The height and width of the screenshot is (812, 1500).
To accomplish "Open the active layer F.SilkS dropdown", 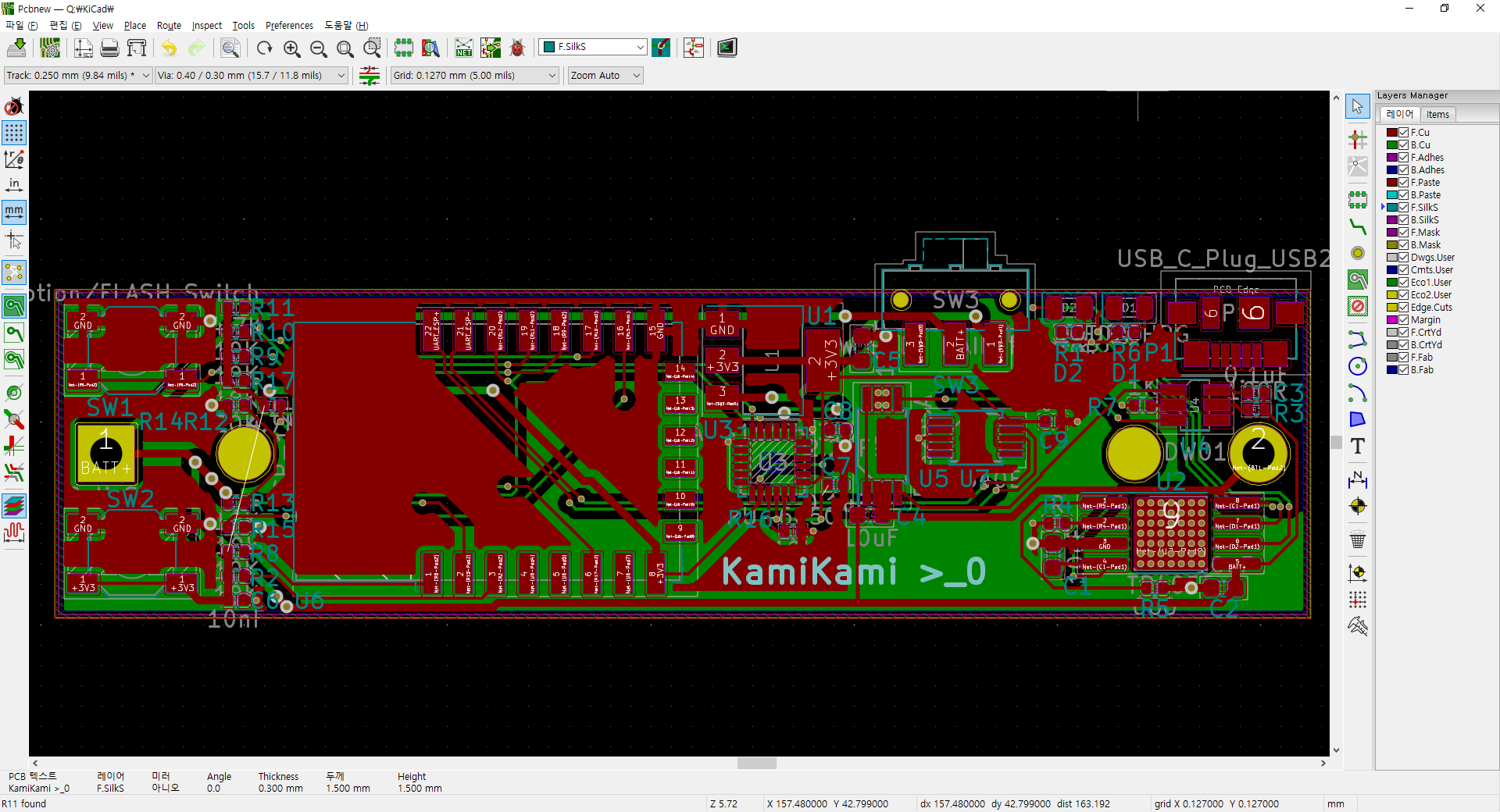I will pyautogui.click(x=593, y=47).
